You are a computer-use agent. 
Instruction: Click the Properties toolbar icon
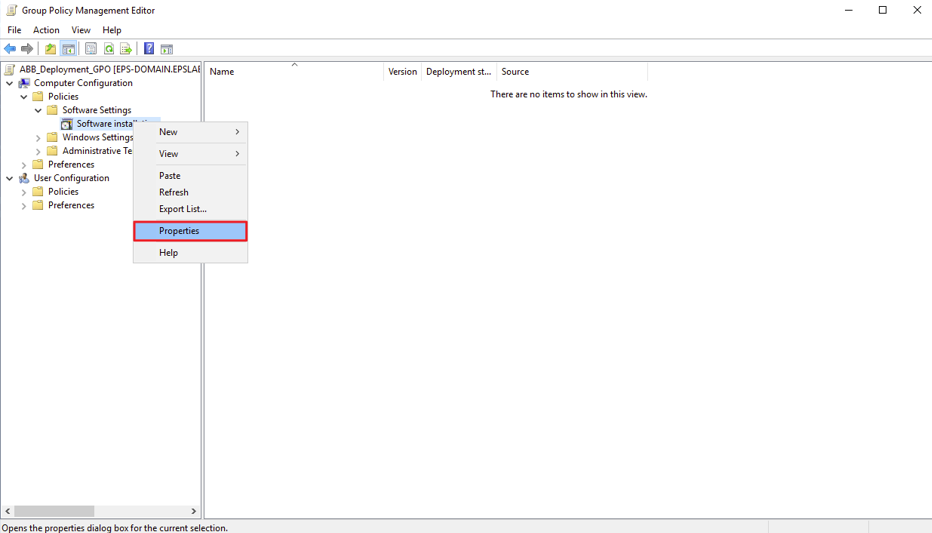click(x=91, y=49)
